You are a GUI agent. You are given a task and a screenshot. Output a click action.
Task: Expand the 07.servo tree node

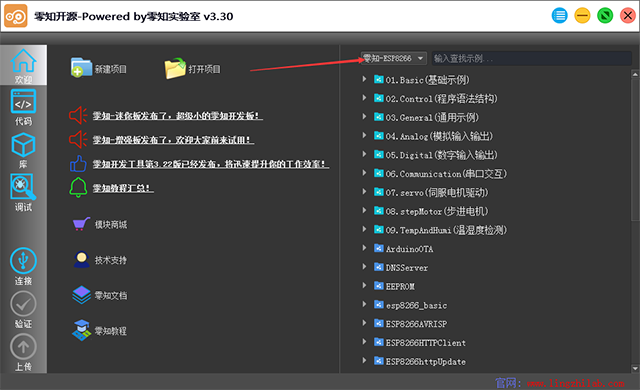pos(364,191)
